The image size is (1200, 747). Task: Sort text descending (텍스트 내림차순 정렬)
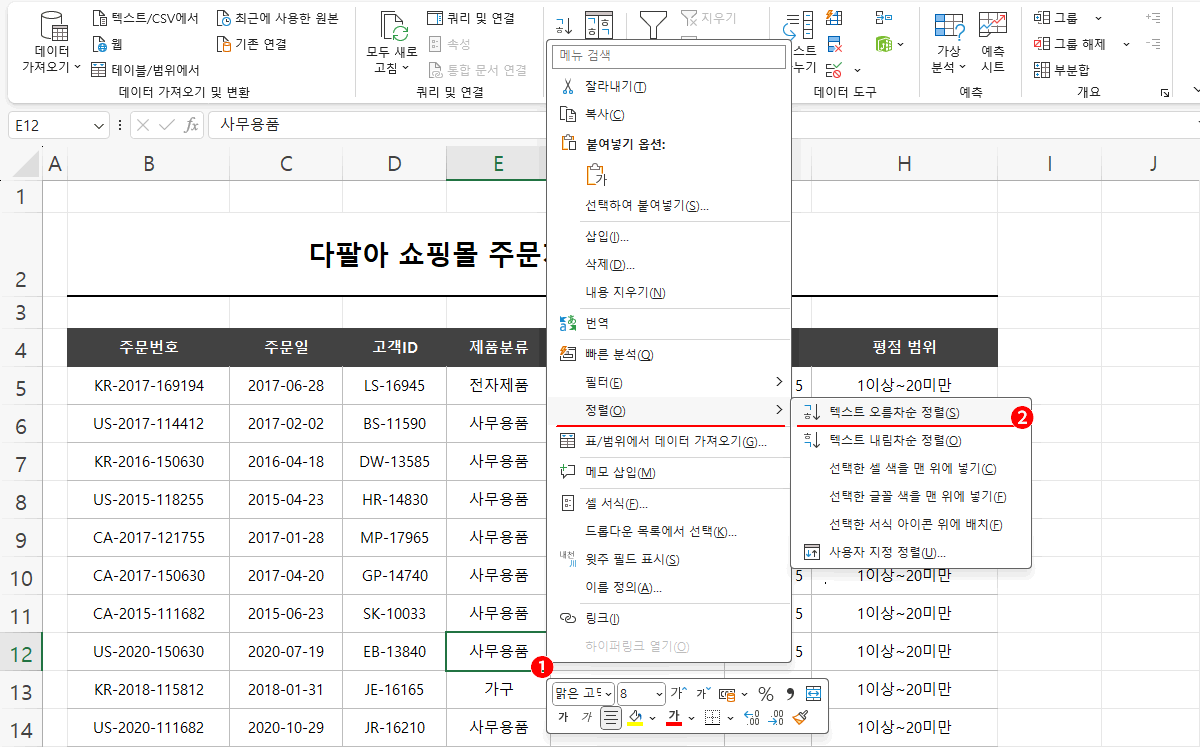coord(911,440)
